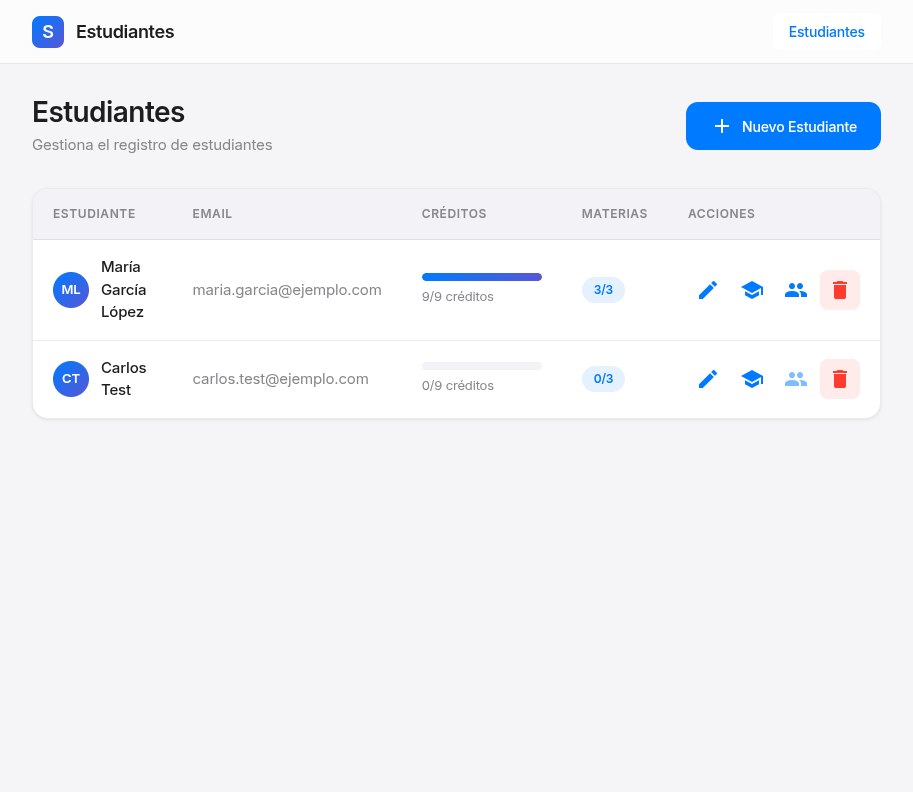Click Carlos Test's empty credits progress bar
The image size is (913, 792).
click(482, 366)
